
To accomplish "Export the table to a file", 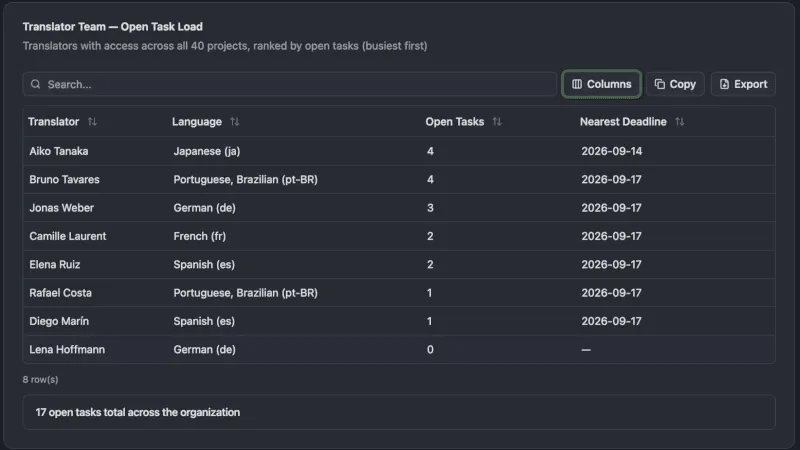I will 743,84.
